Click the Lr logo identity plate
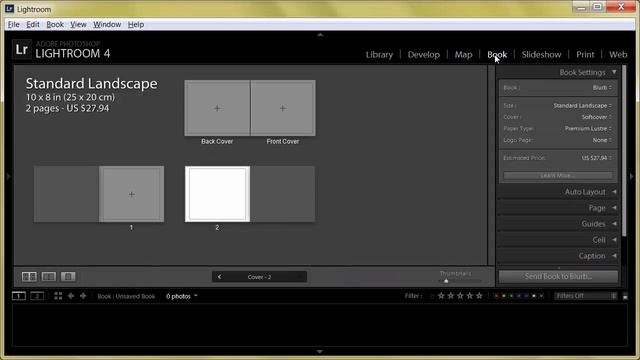The width and height of the screenshot is (640, 360). 22,49
